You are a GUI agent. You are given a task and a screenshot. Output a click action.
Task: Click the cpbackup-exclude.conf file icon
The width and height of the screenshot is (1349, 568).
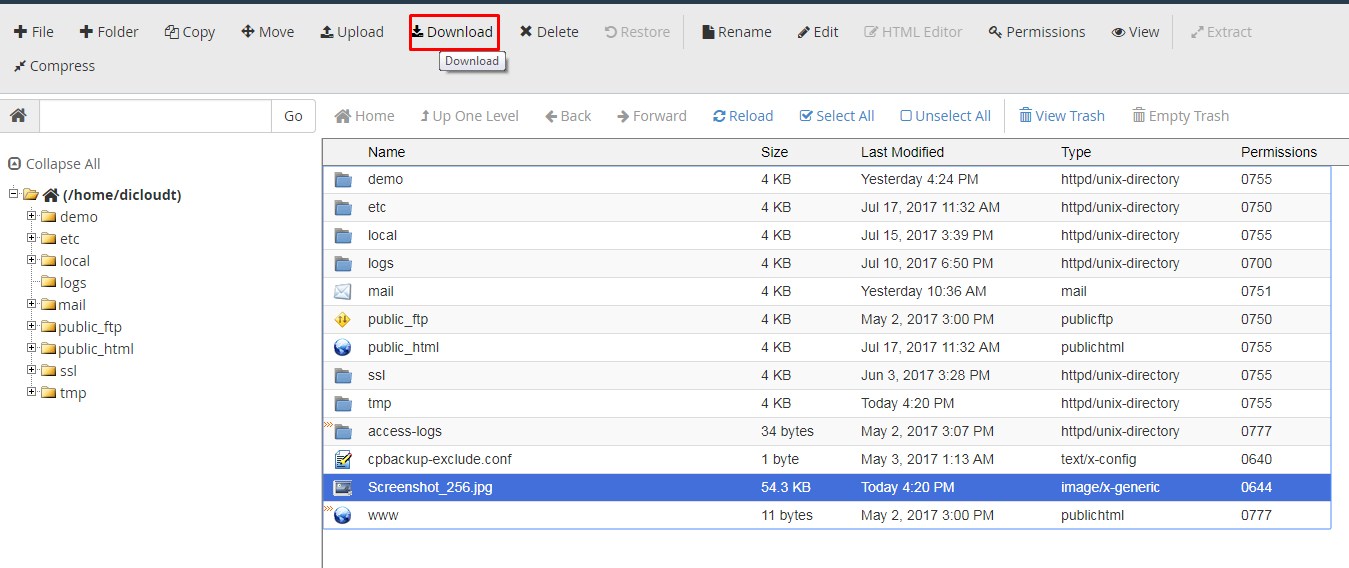[x=343, y=460]
